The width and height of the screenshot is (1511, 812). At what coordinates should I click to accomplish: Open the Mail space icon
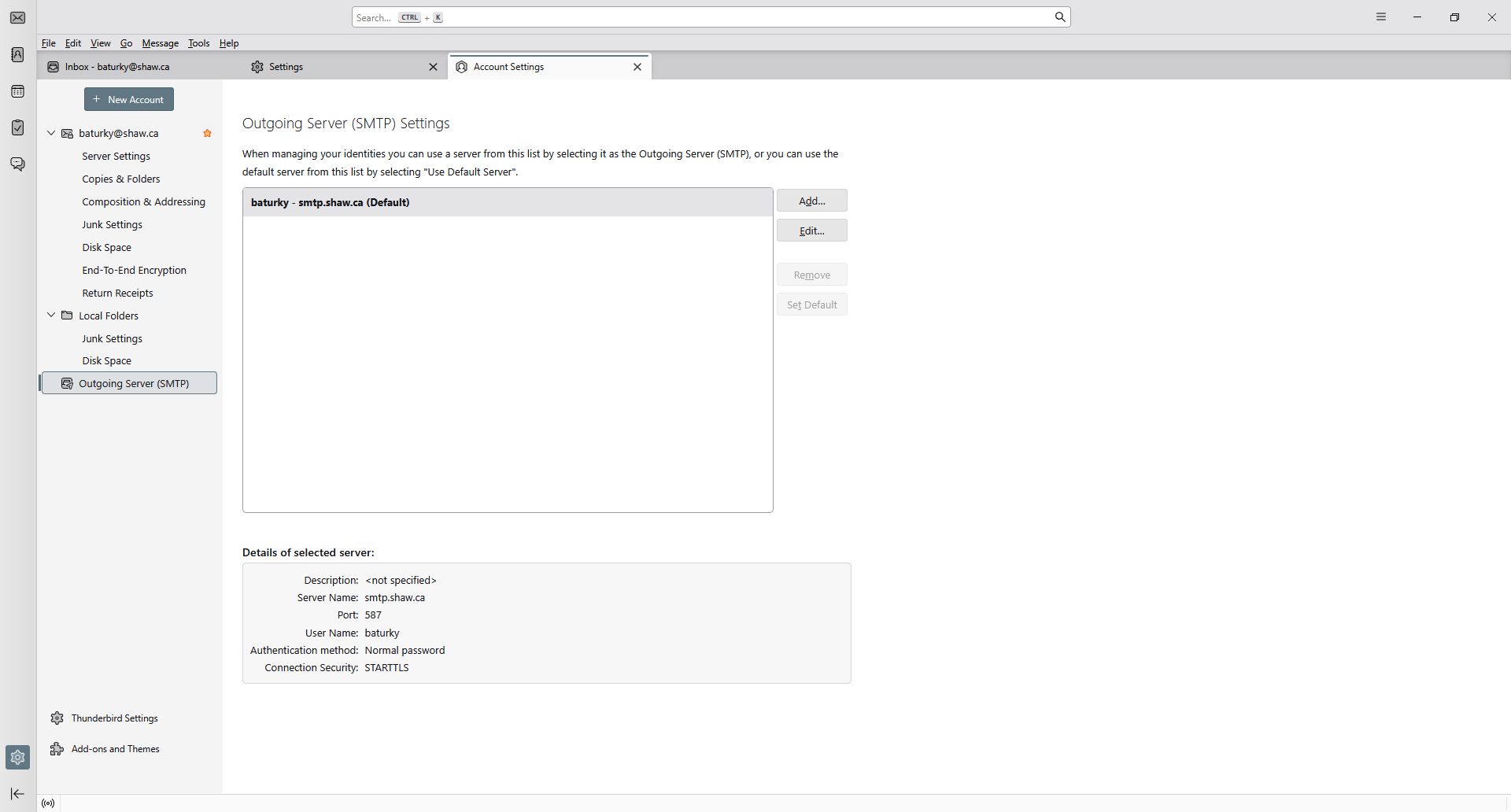[x=17, y=18]
